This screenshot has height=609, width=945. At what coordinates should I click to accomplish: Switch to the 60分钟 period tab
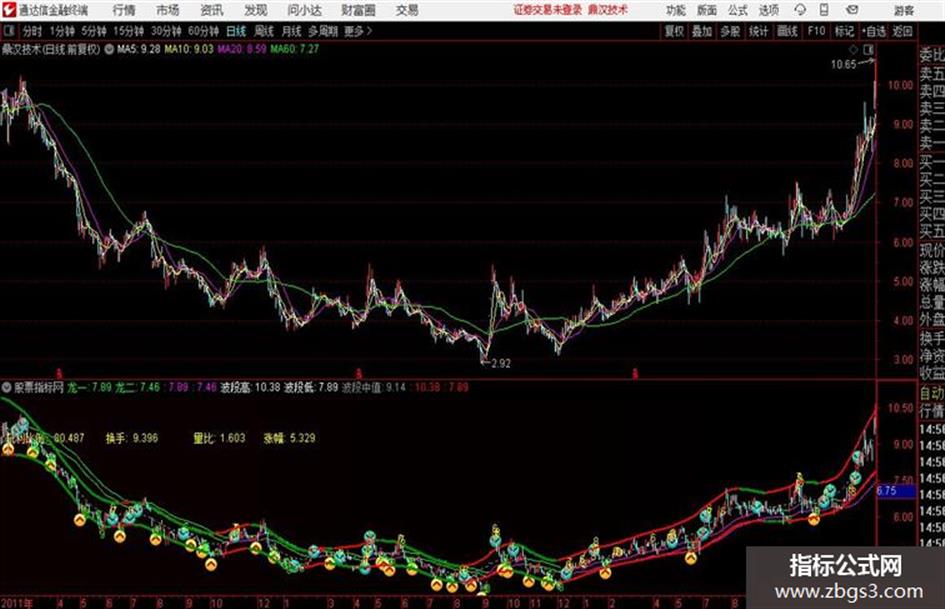[x=204, y=31]
